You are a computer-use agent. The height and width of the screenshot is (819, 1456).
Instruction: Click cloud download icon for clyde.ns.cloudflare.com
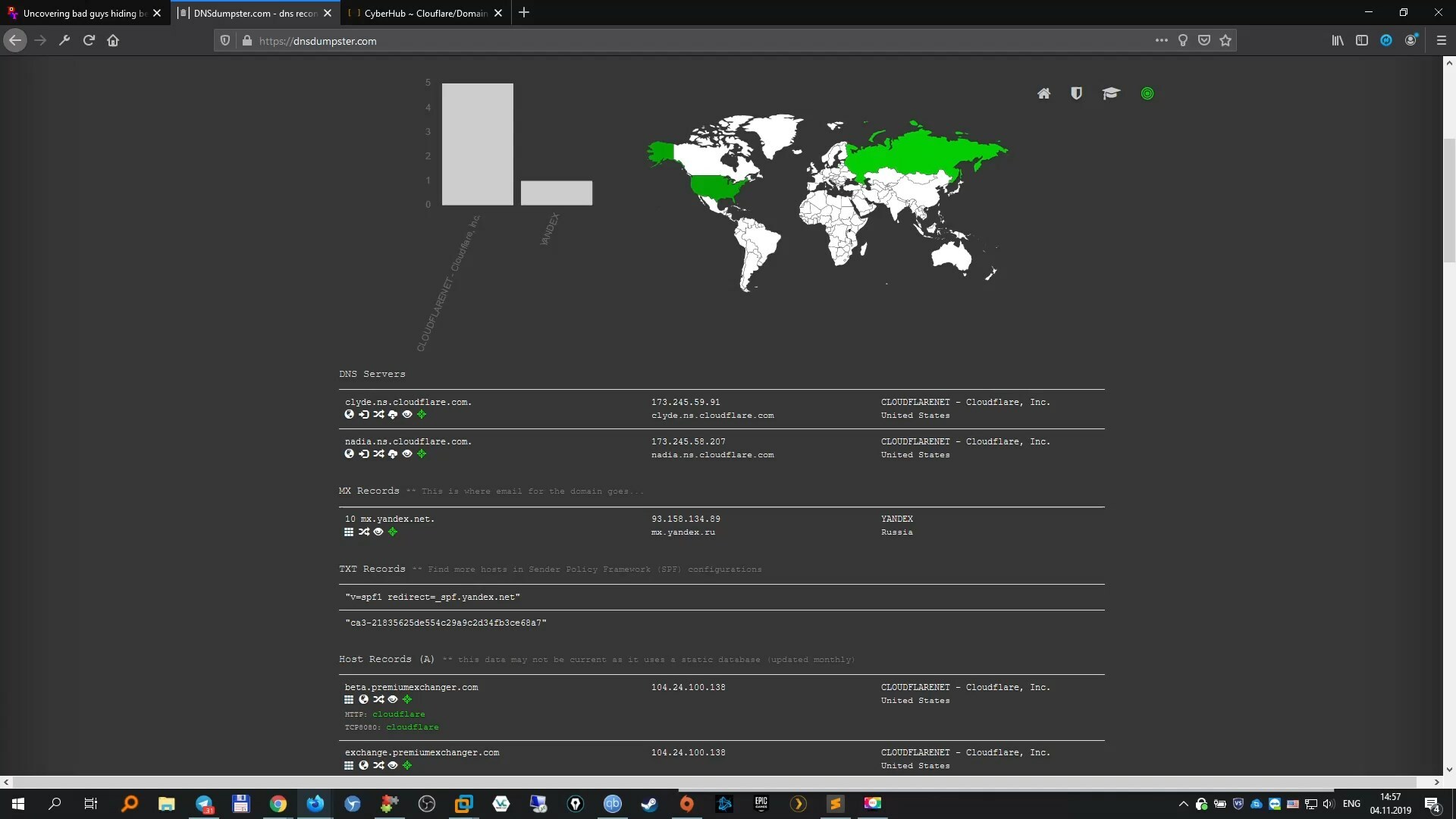point(393,414)
